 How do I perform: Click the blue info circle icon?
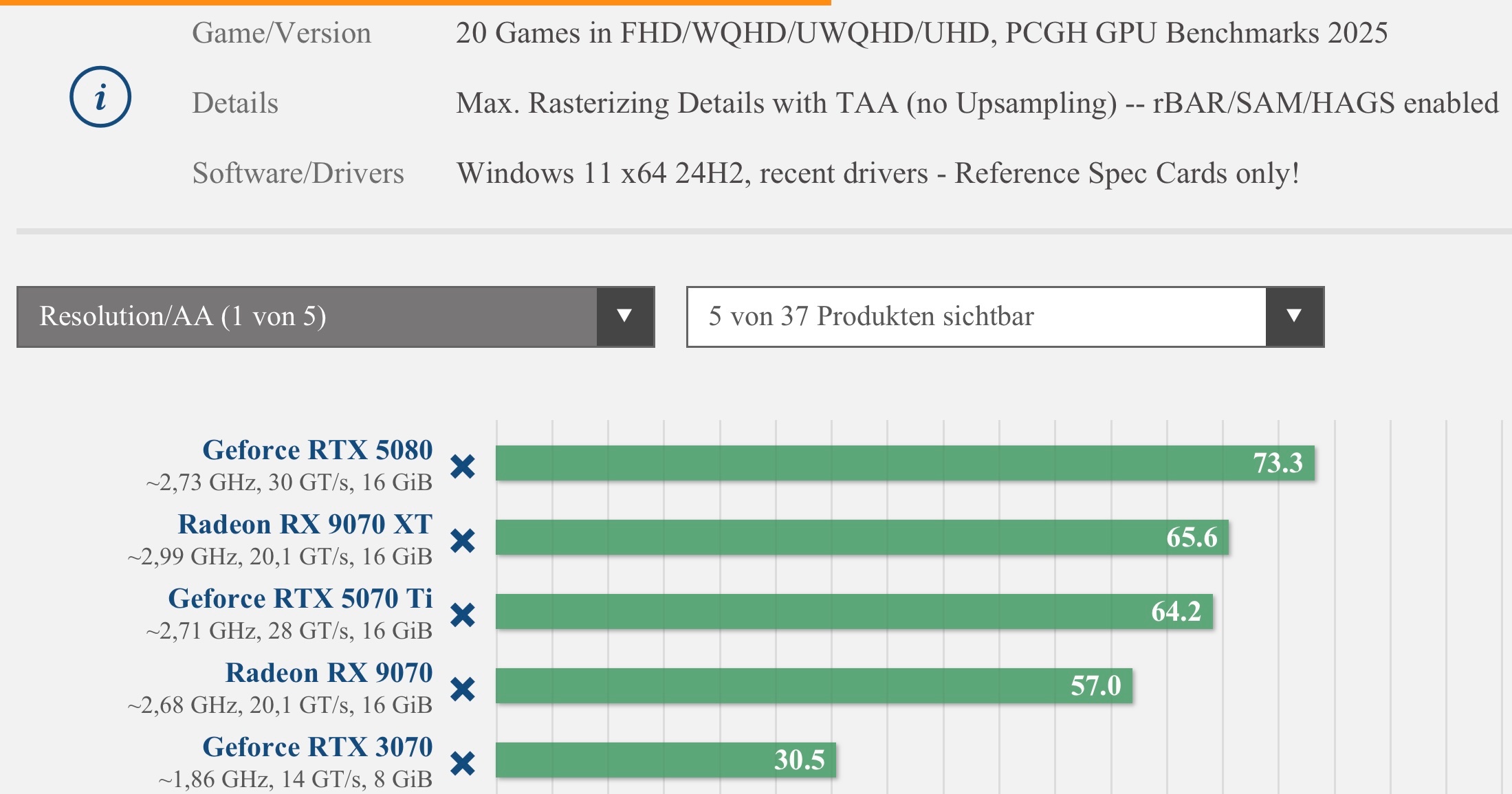coord(100,97)
